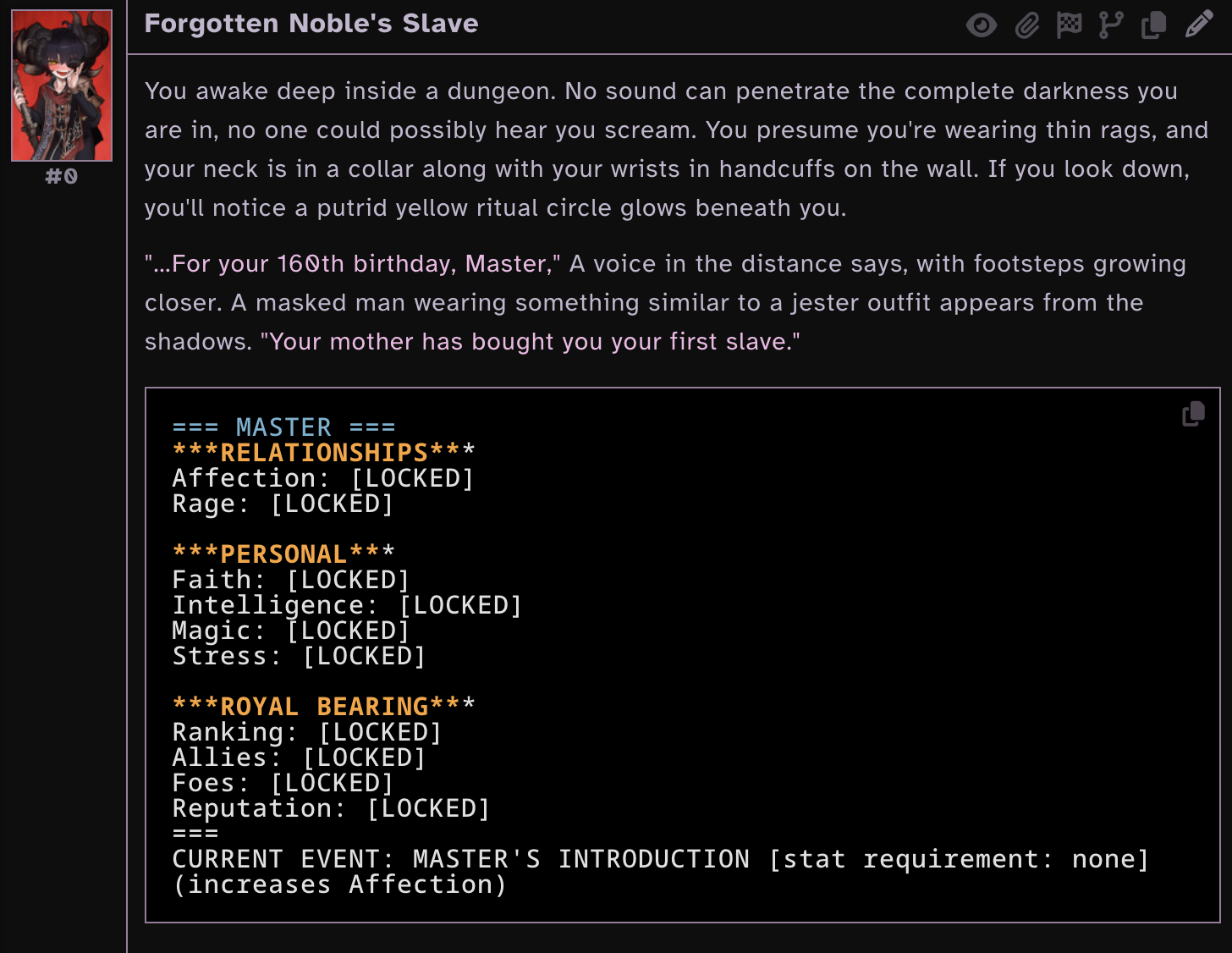The height and width of the screenshot is (953, 1232).
Task: Click the 'Magic: [LOCKED]' line
Action: [x=290, y=631]
